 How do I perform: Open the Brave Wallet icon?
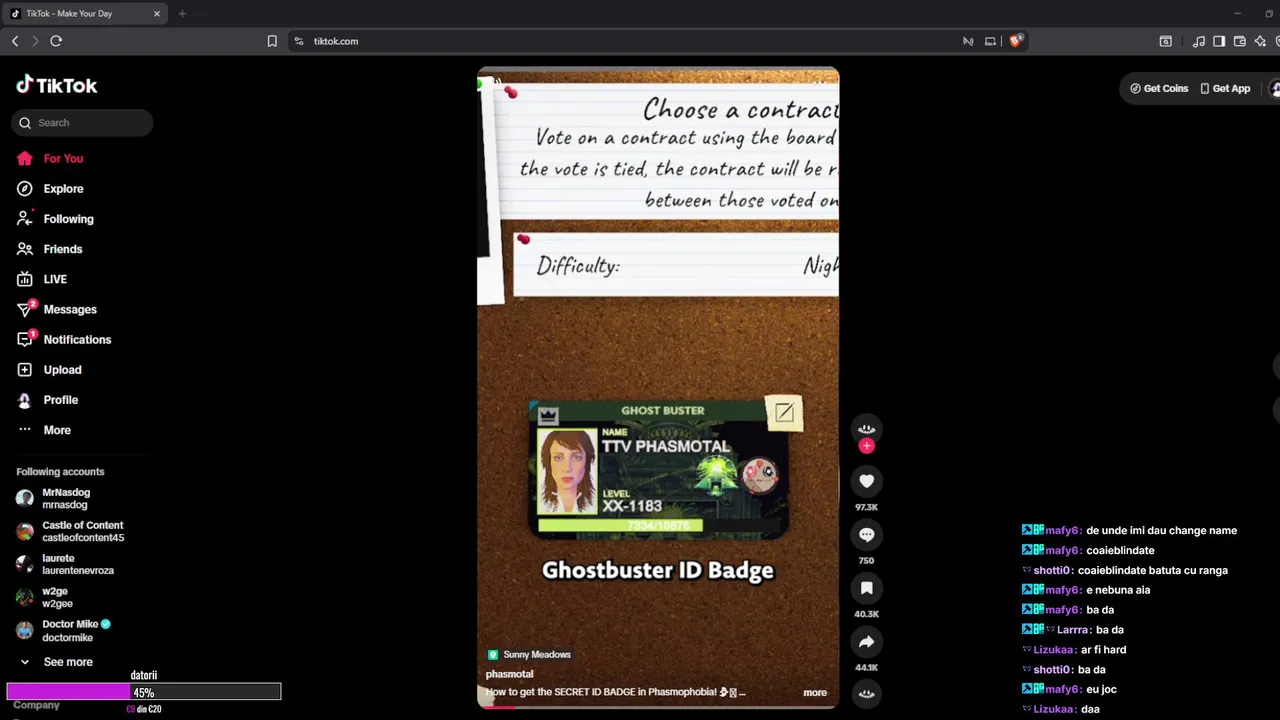pyautogui.click(x=1240, y=41)
